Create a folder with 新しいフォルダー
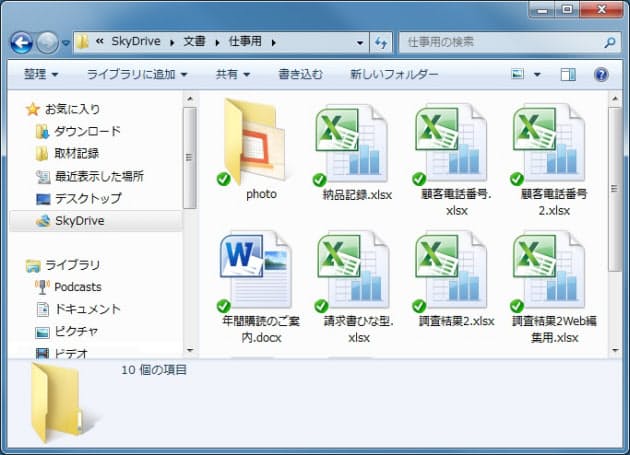This screenshot has height=455, width=630. pos(394,75)
